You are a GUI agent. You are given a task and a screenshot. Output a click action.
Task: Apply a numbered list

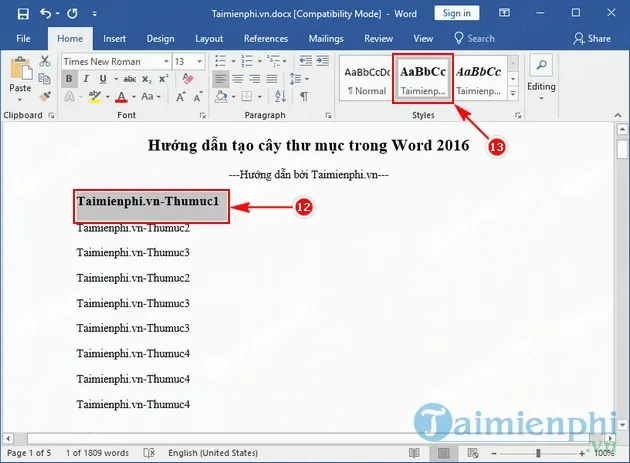pyautogui.click(x=247, y=61)
